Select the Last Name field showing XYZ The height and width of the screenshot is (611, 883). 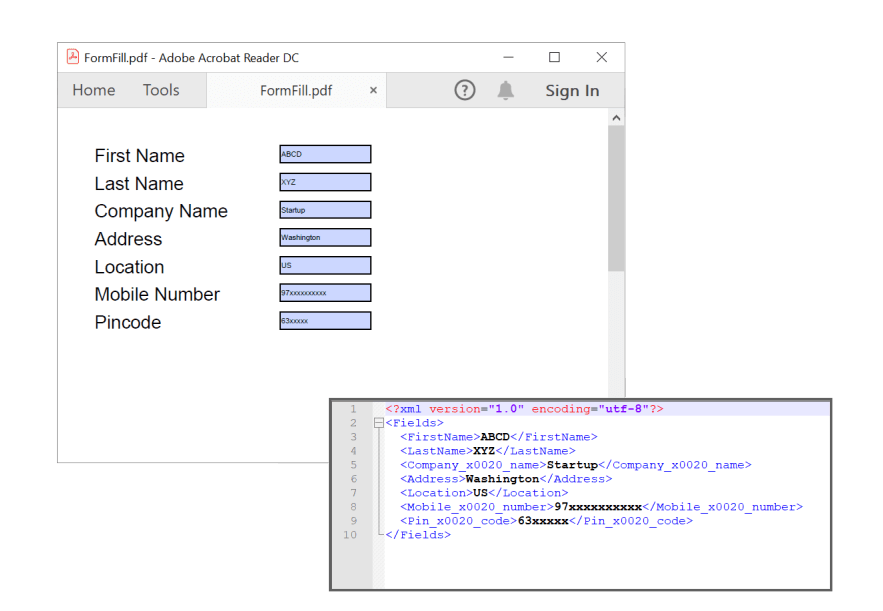coord(324,182)
